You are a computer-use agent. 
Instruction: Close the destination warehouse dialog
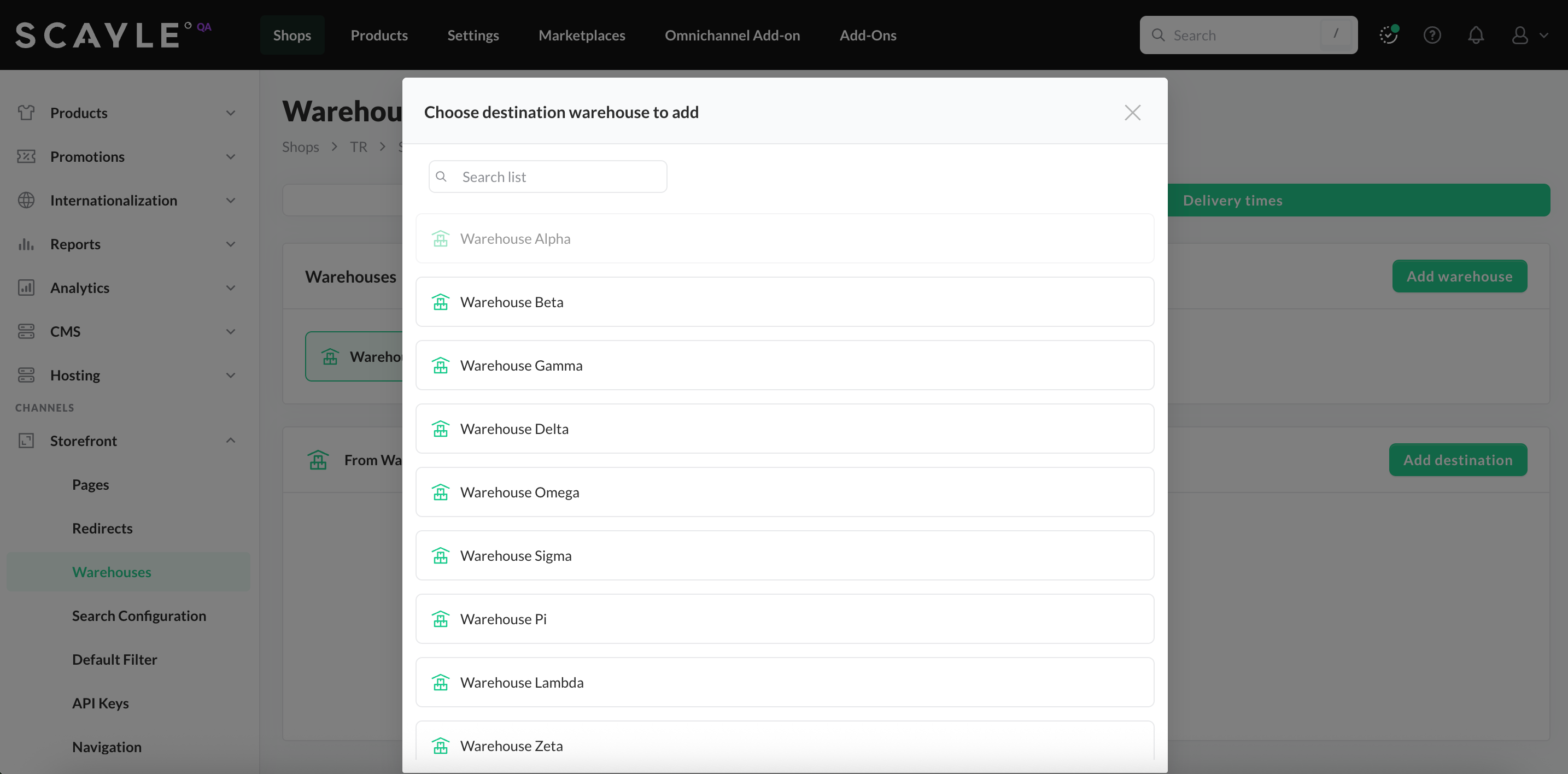click(1132, 113)
